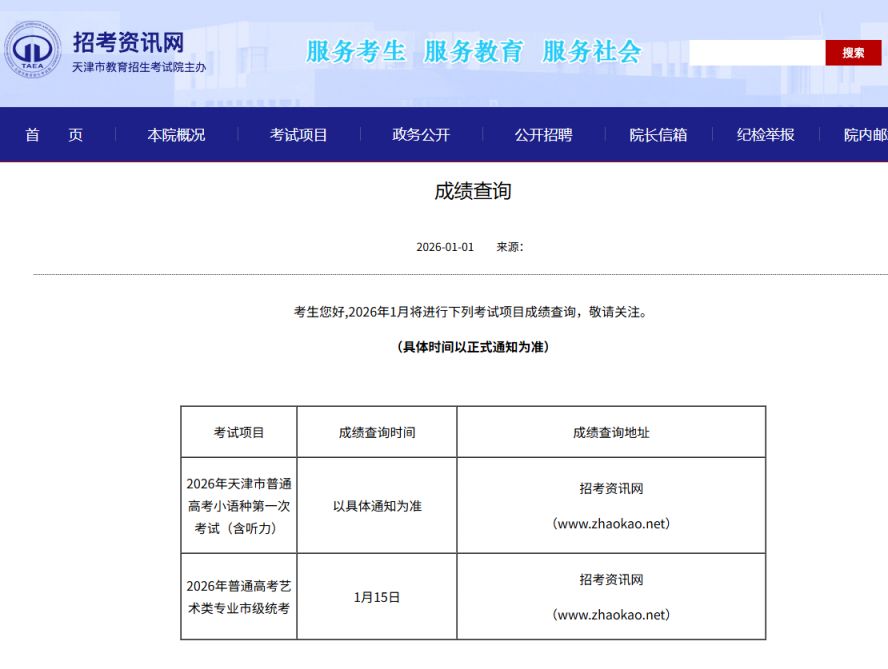Click the 成绩查询 page heading
Viewport: 888px width, 669px height.
[472, 192]
